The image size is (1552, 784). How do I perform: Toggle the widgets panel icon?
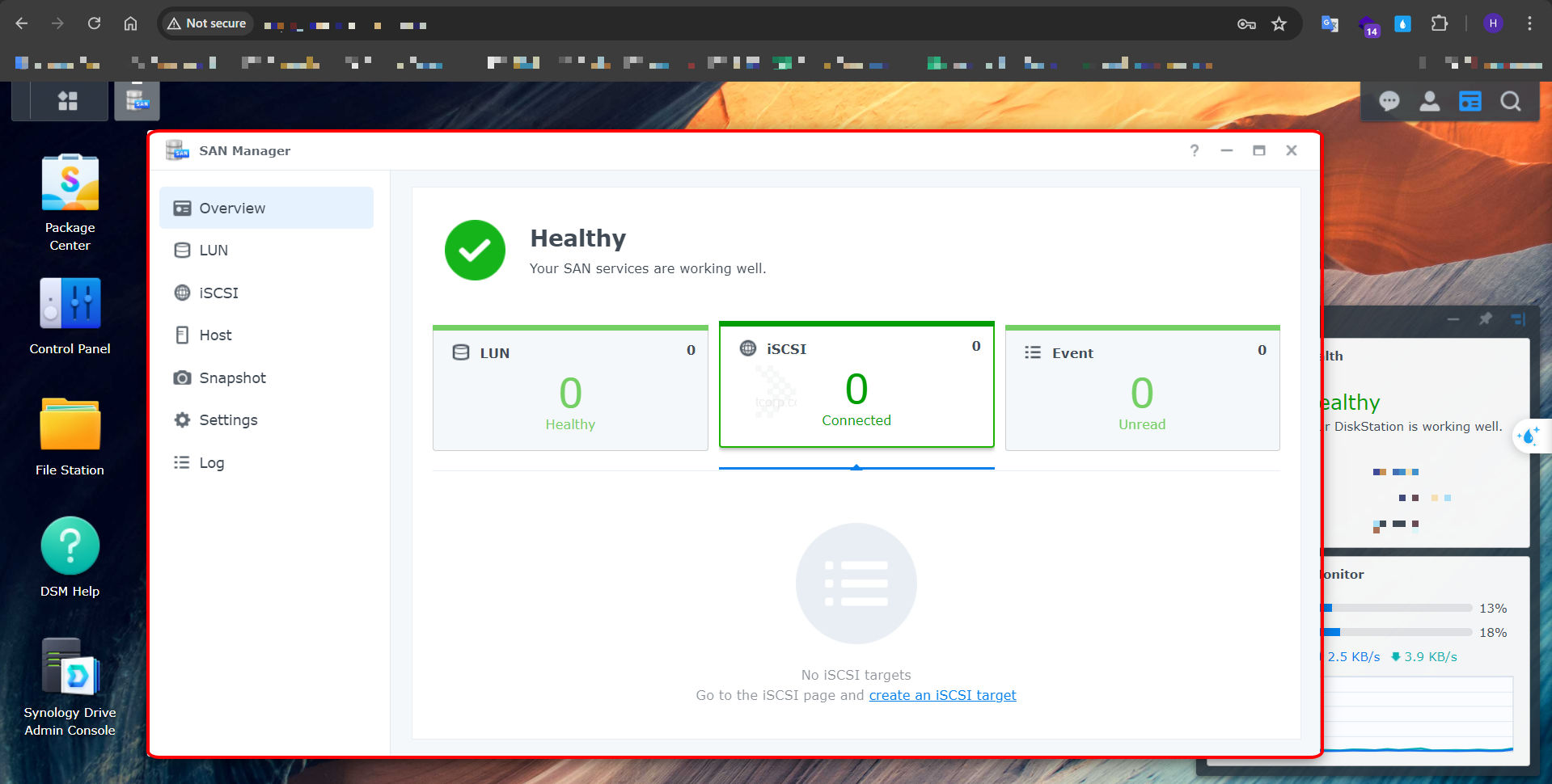1470,101
